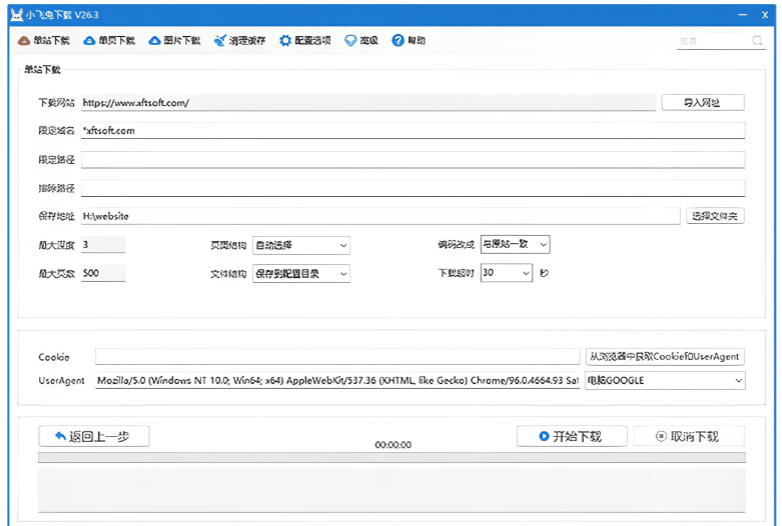Click into the empty Cookie input field

337,357
